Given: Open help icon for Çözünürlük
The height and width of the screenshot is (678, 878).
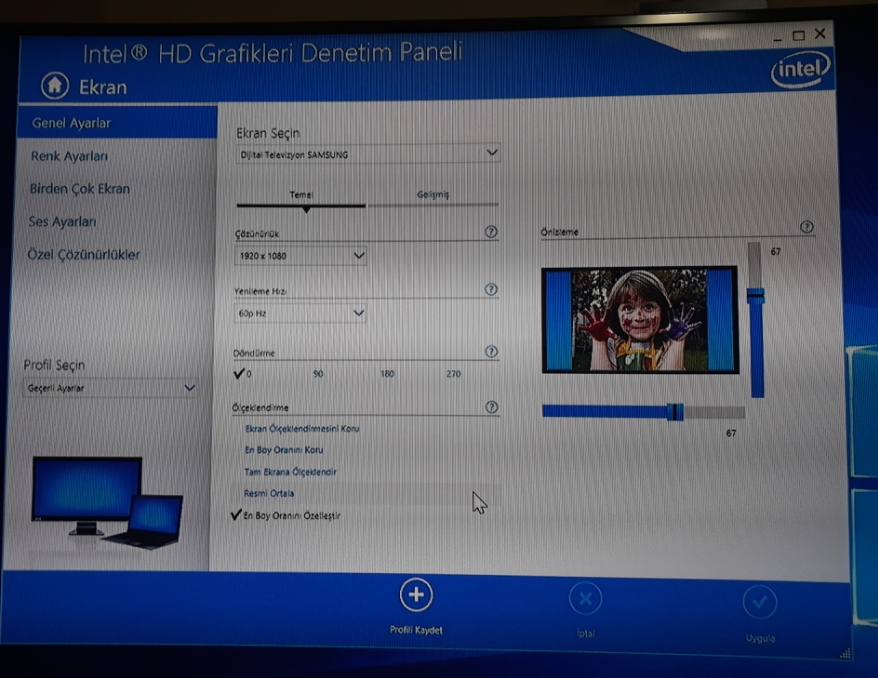Looking at the screenshot, I should point(491,231).
